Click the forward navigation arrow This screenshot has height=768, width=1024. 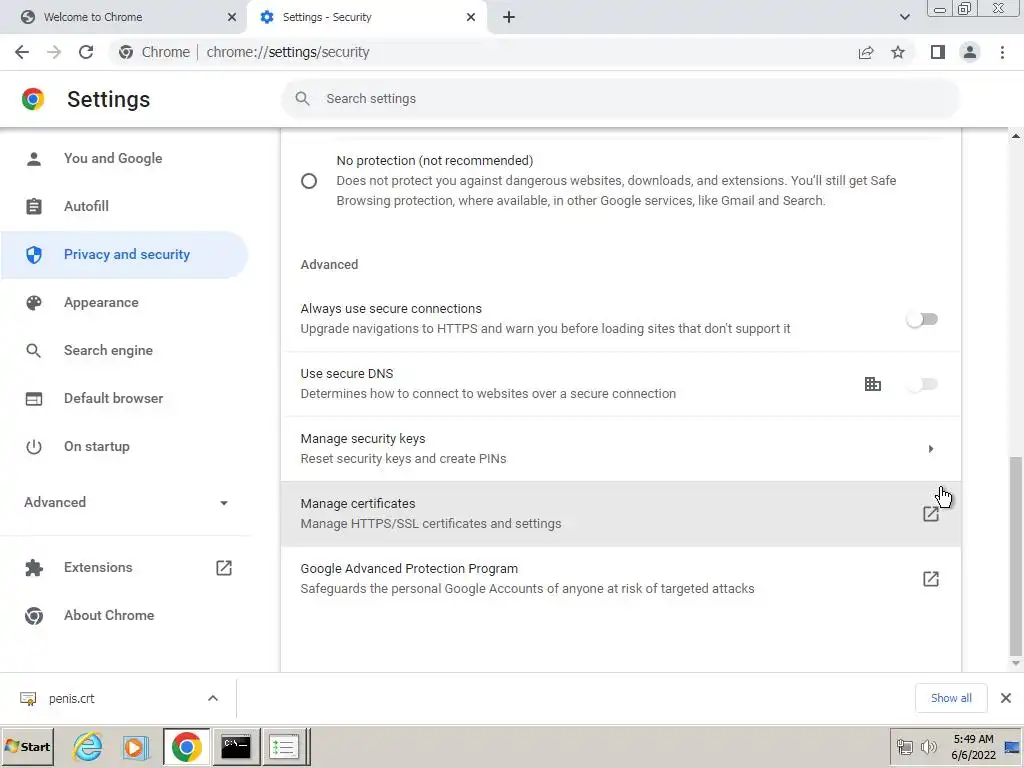click(54, 52)
